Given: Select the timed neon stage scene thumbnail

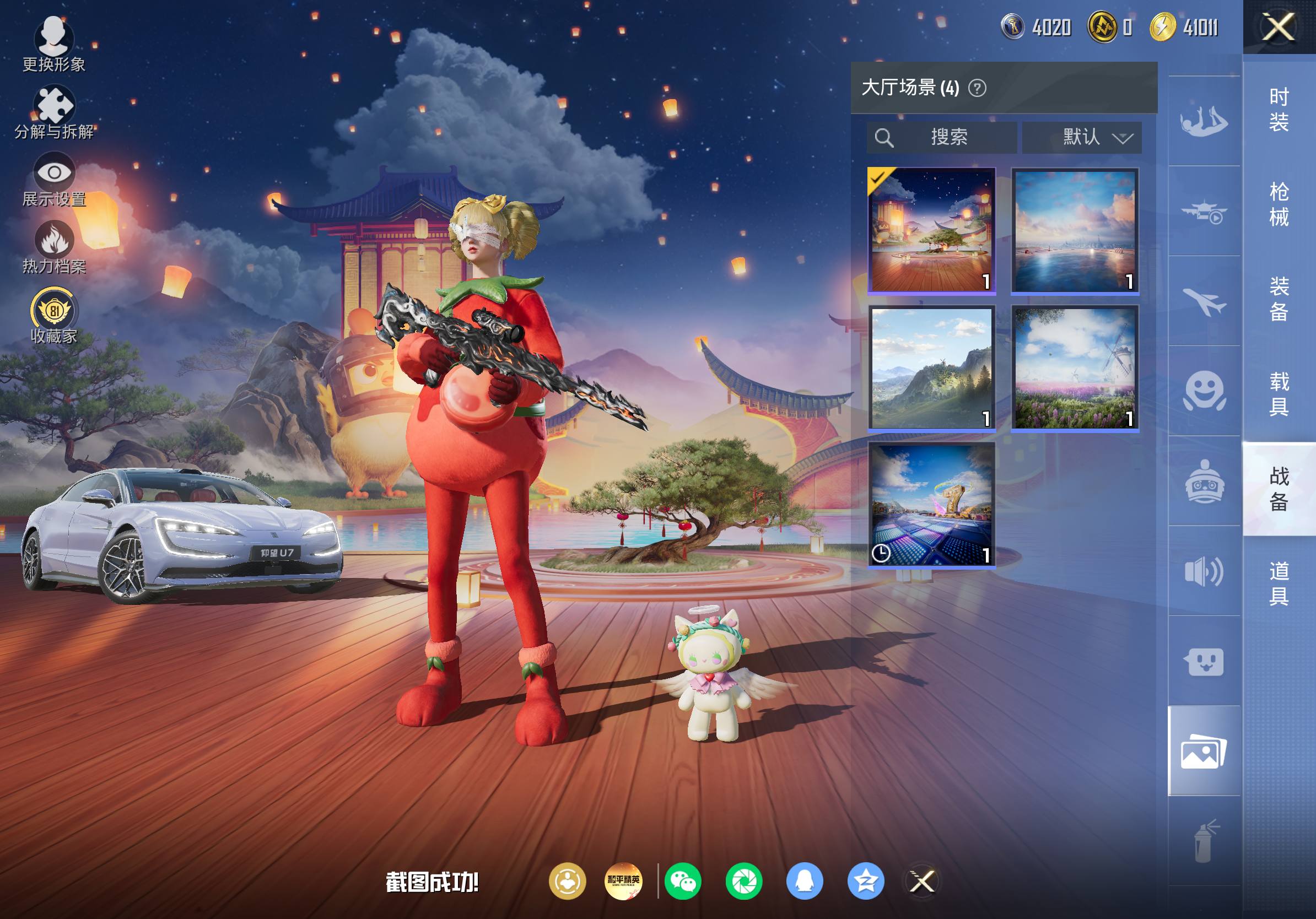Looking at the screenshot, I should [931, 505].
